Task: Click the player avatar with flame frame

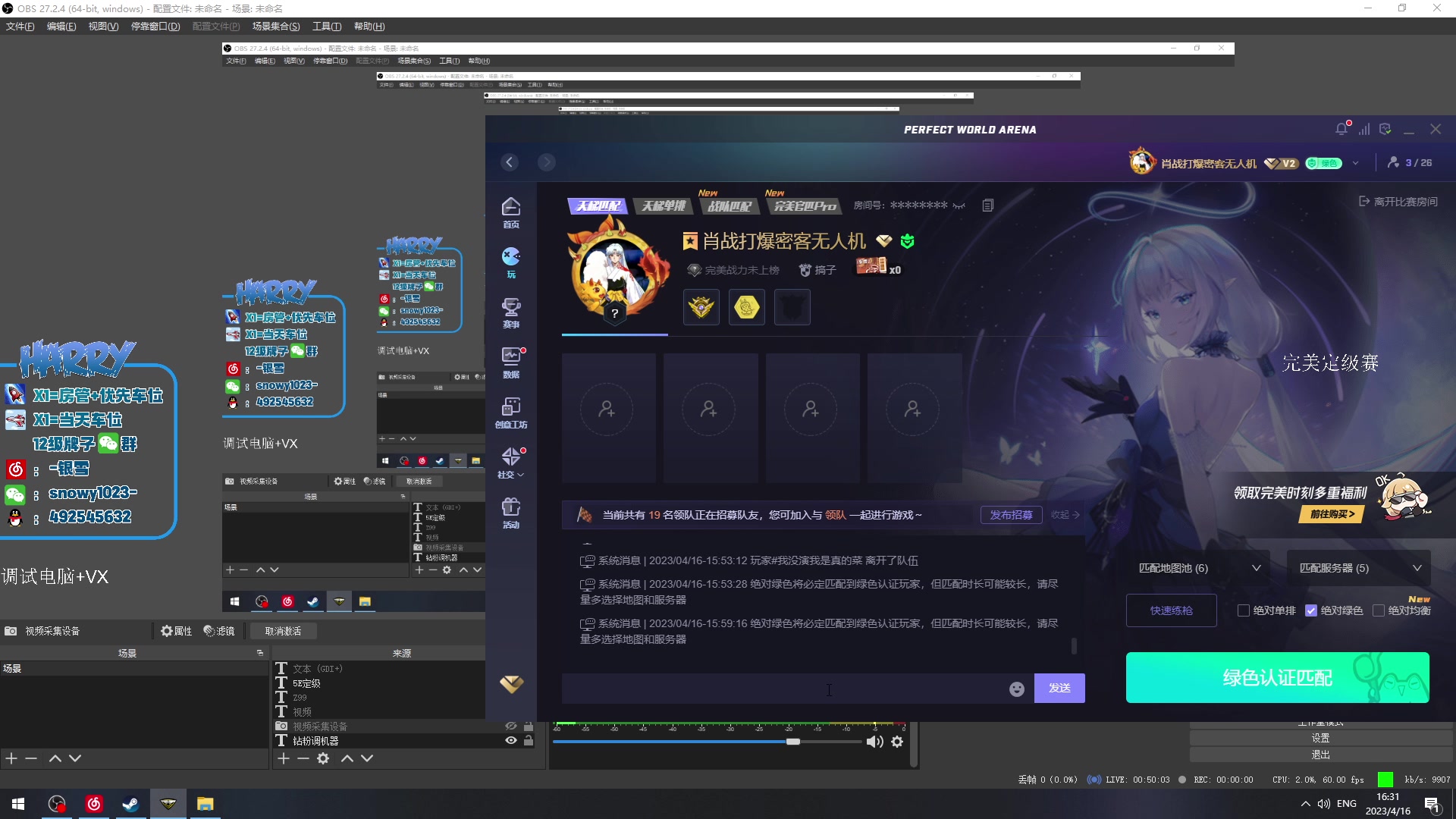Action: pos(618,273)
